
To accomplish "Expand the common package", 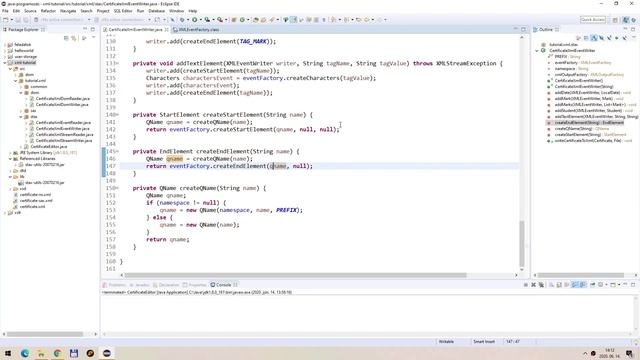I will [21, 87].
